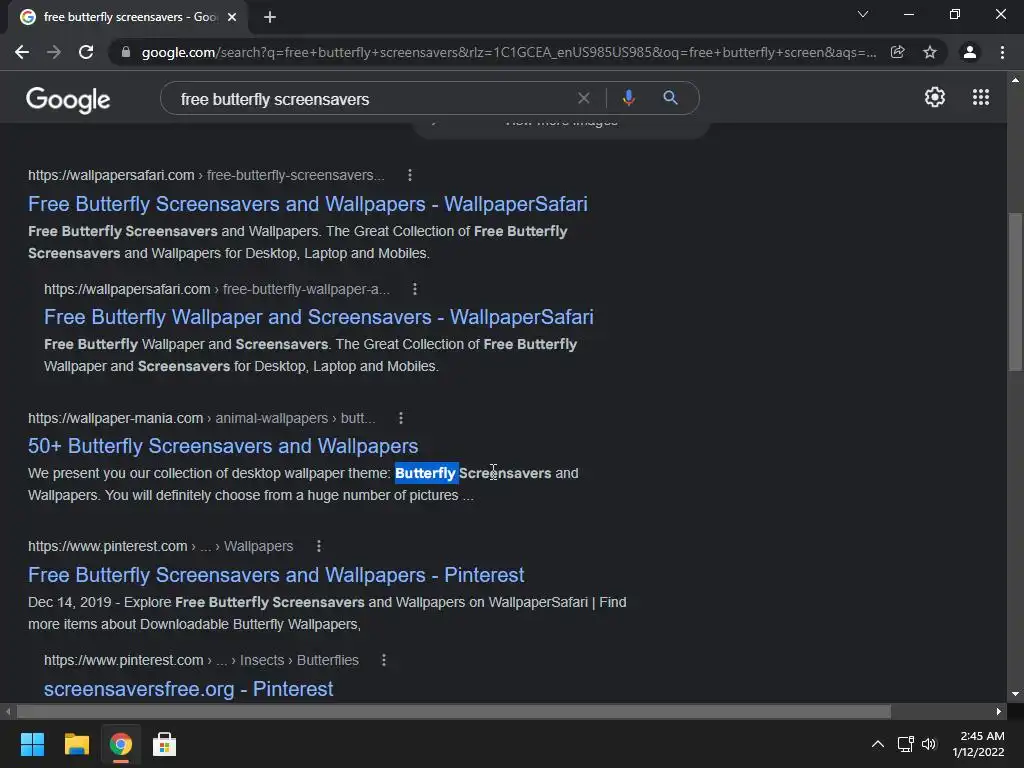The width and height of the screenshot is (1024, 768).
Task: Open more options for wallpapersafari free-butterfly-screensavers result
Action: 409,175
